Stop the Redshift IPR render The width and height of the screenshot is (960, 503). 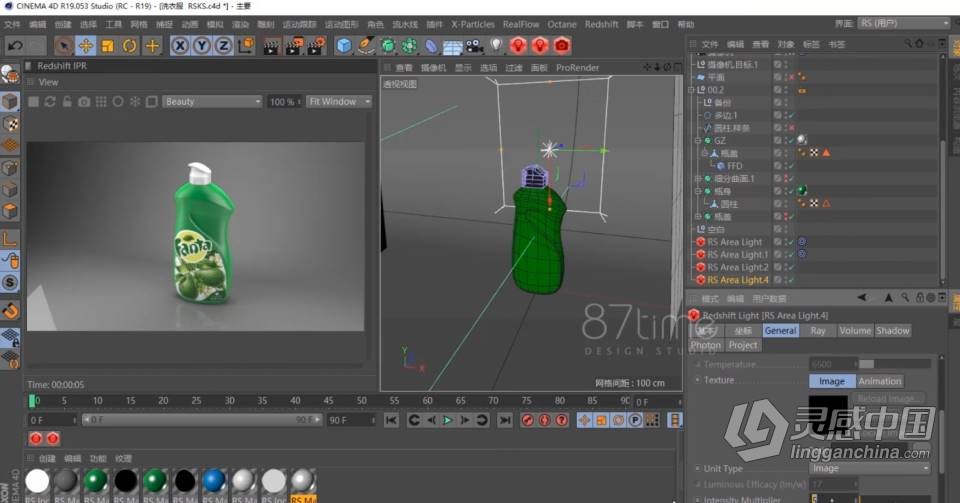point(34,102)
